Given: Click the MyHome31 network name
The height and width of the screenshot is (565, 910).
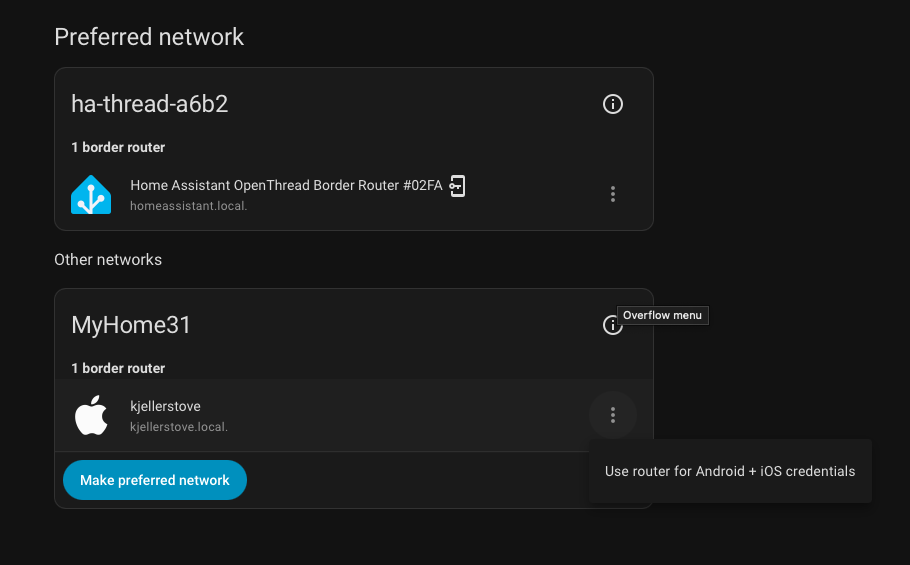Looking at the screenshot, I should pyautogui.click(x=131, y=325).
